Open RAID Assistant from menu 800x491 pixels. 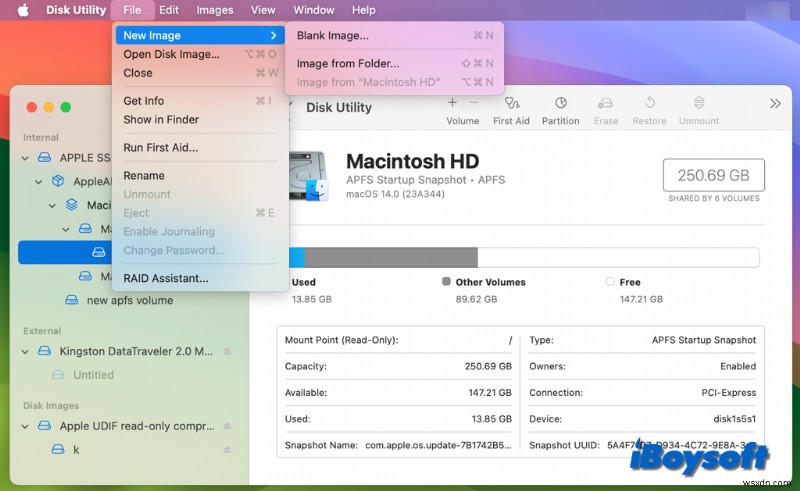[200, 278]
